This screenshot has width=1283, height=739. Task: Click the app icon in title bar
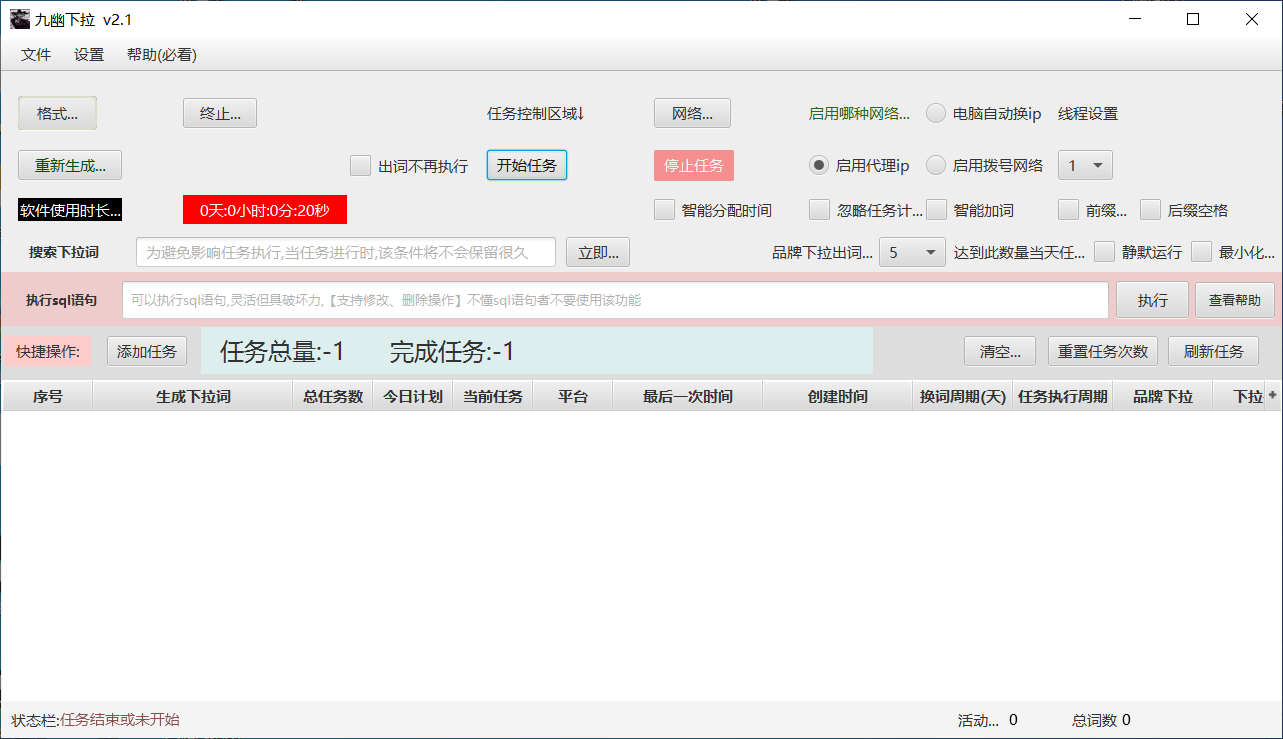pyautogui.click(x=20, y=19)
